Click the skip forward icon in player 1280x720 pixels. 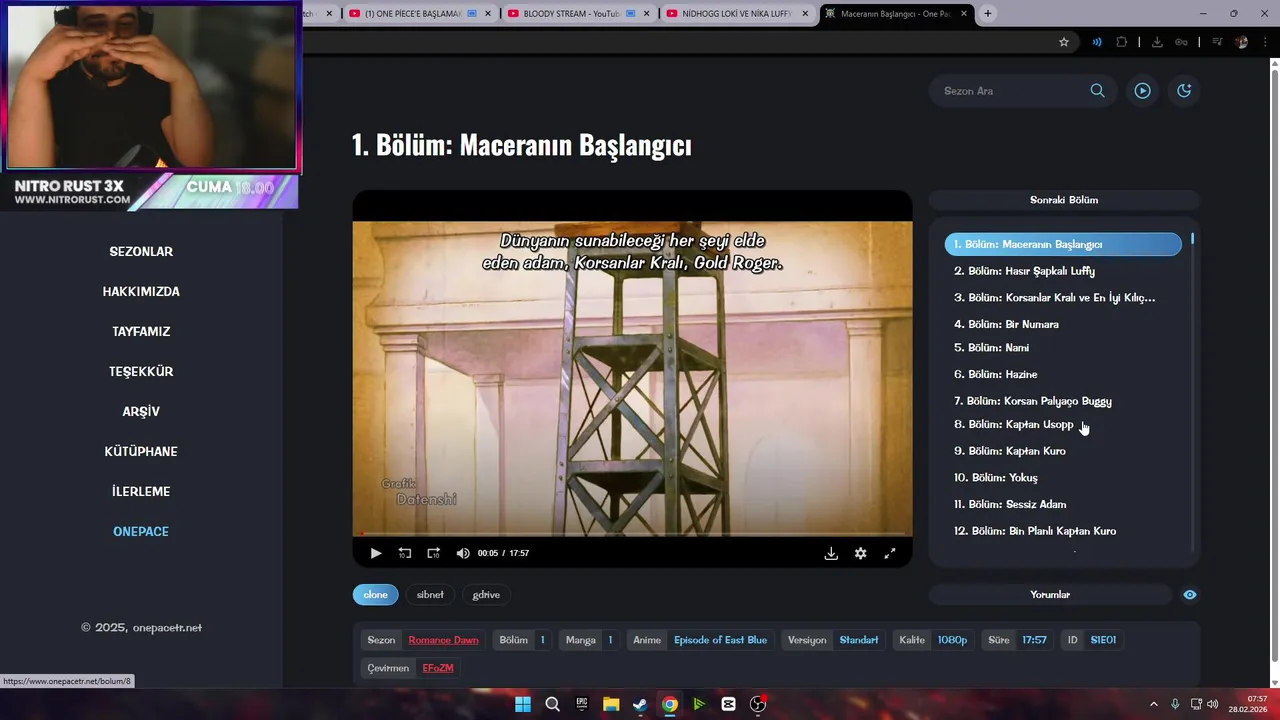click(433, 553)
